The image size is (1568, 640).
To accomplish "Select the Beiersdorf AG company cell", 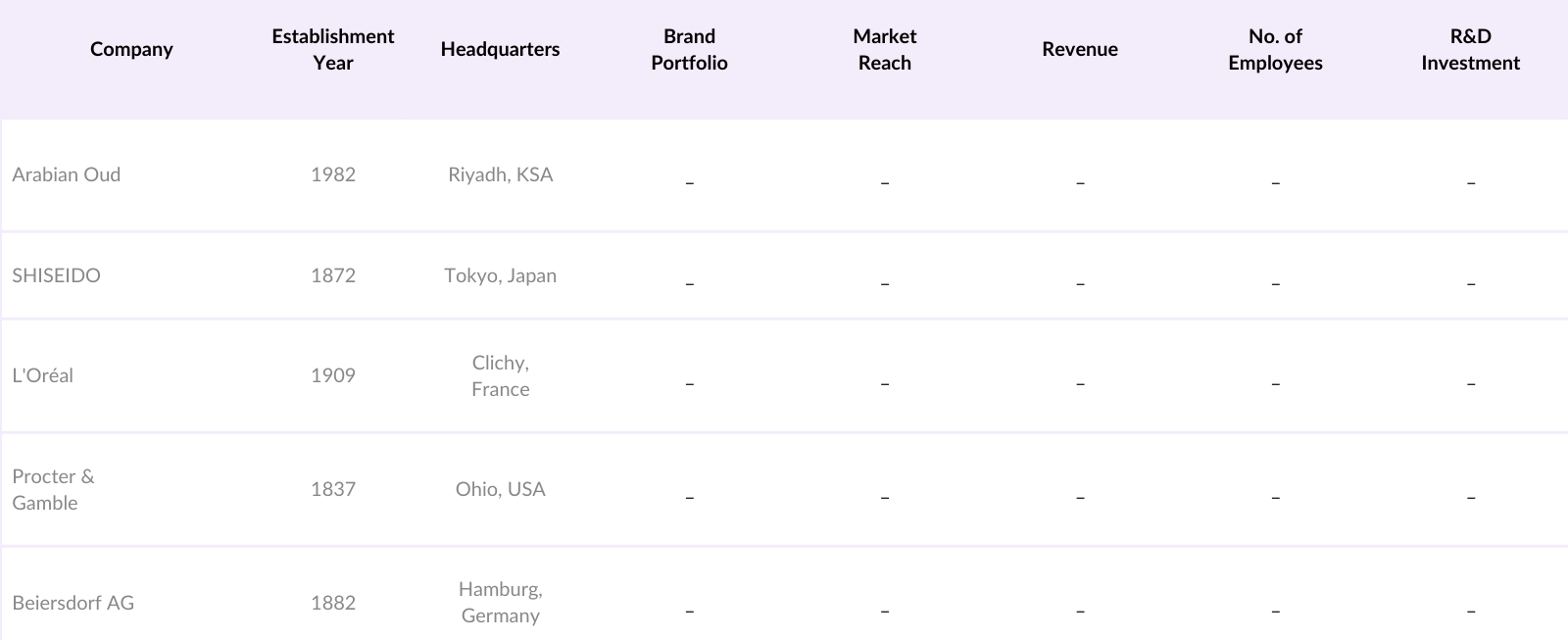I will click(x=73, y=603).
